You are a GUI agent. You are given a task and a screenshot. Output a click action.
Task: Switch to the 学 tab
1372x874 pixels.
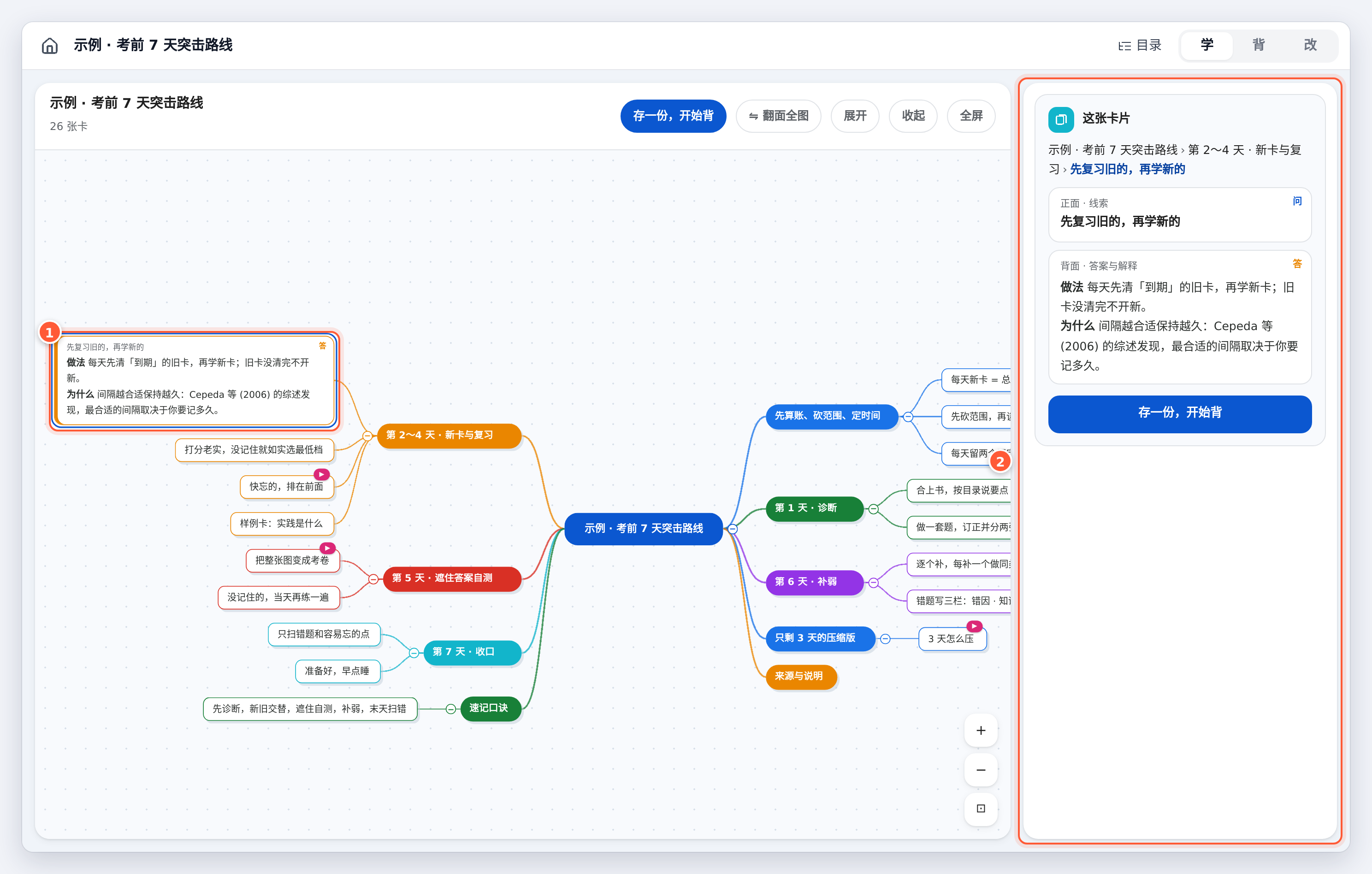click(x=1207, y=45)
